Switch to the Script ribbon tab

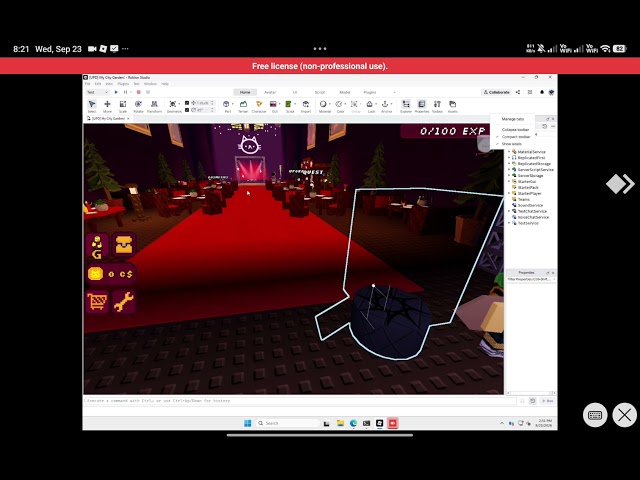[x=320, y=92]
